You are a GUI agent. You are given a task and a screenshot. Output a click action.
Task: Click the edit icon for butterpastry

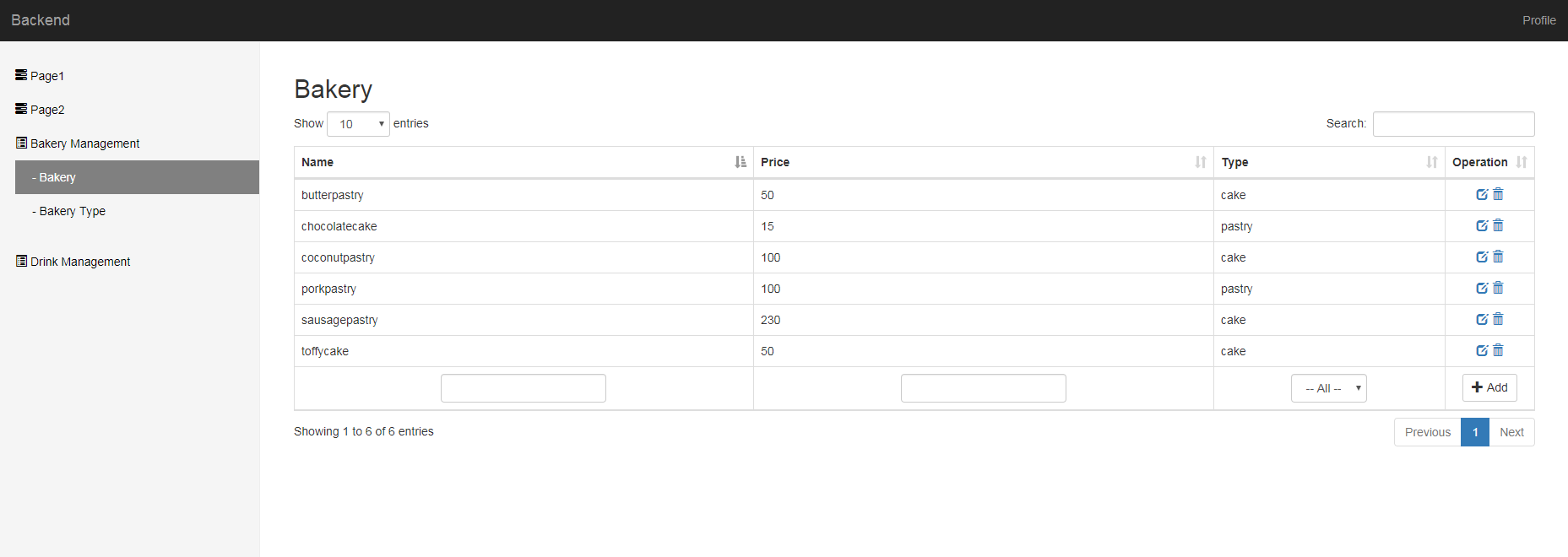coord(1481,194)
